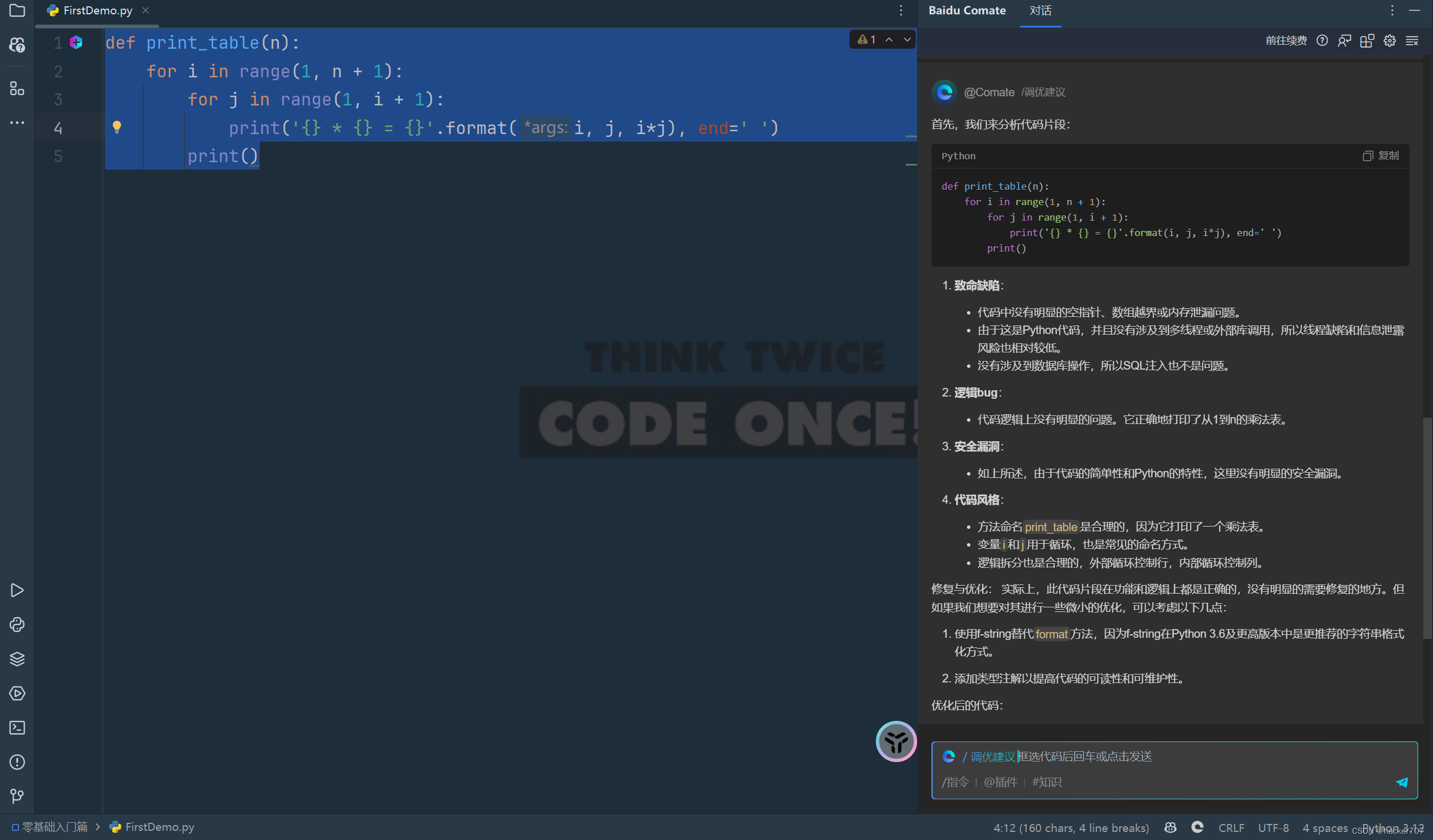Viewport: 1433px width, 840px height.
Task: Open the Python Packages layers icon
Action: click(x=17, y=659)
